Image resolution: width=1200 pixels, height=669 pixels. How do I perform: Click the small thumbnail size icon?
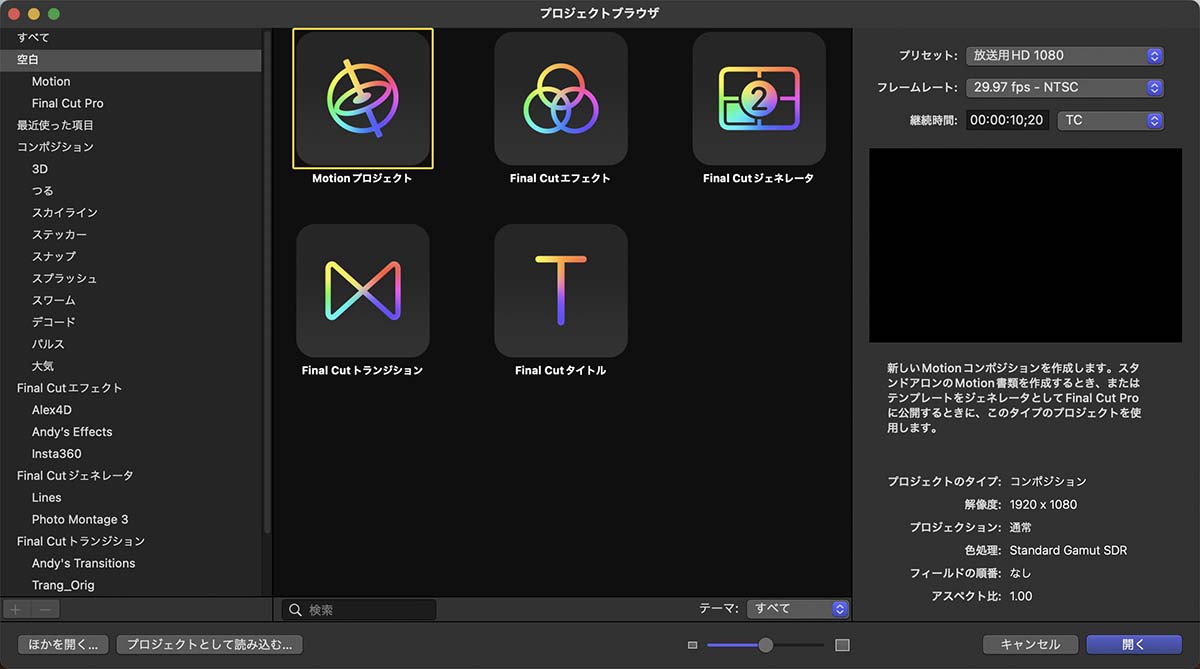click(x=692, y=645)
